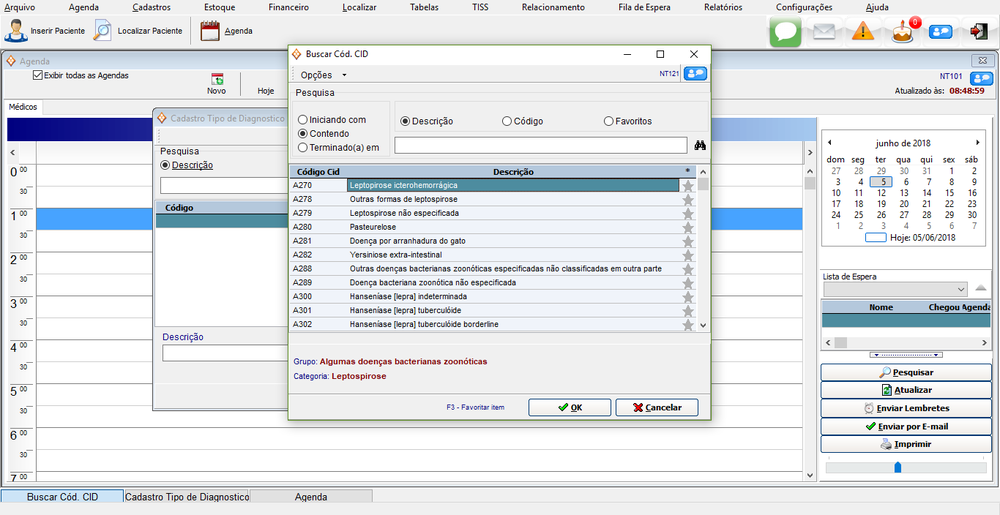
Task: Click the OK button
Action: 569,407
